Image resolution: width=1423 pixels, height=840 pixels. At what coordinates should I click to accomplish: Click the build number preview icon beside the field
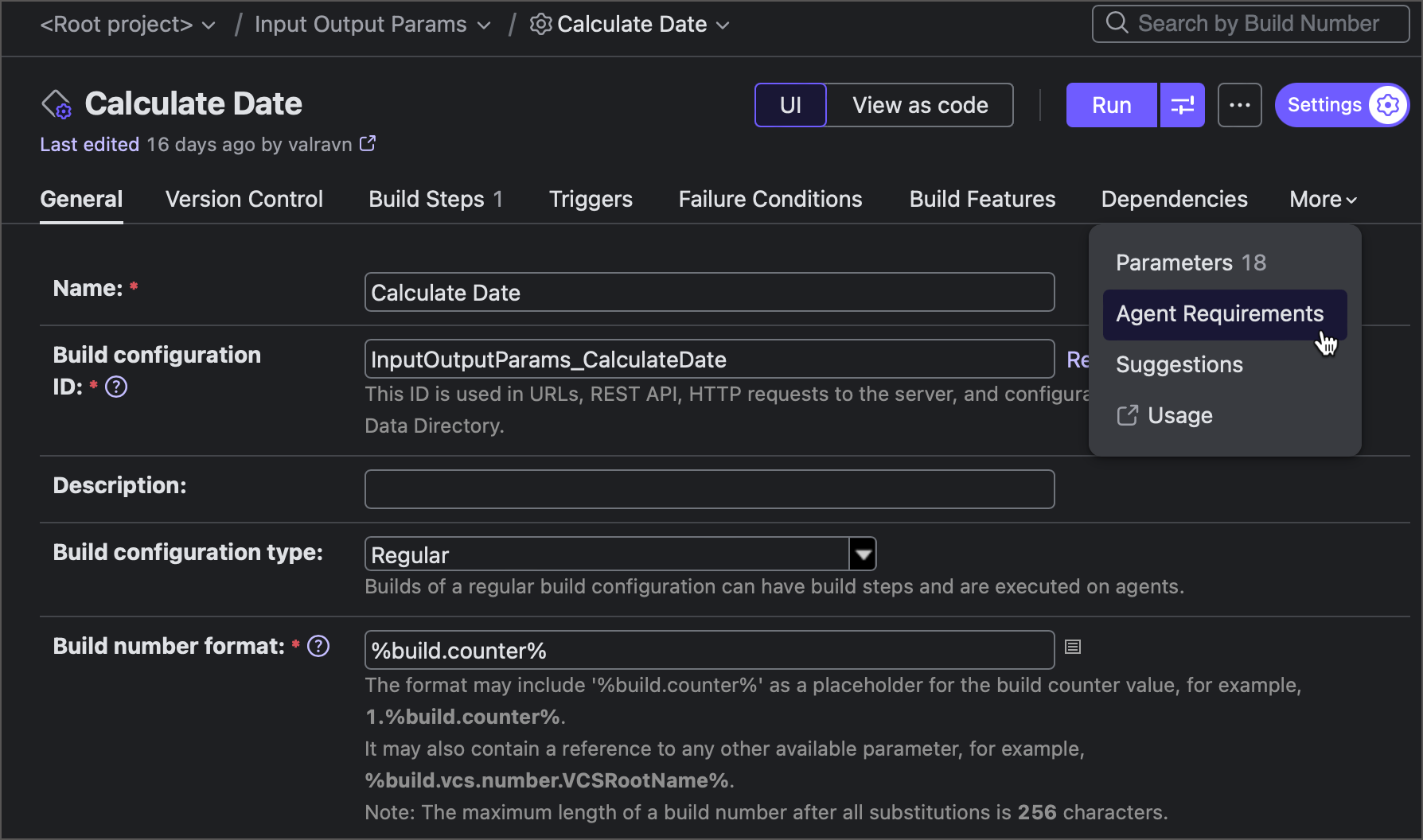click(x=1073, y=647)
